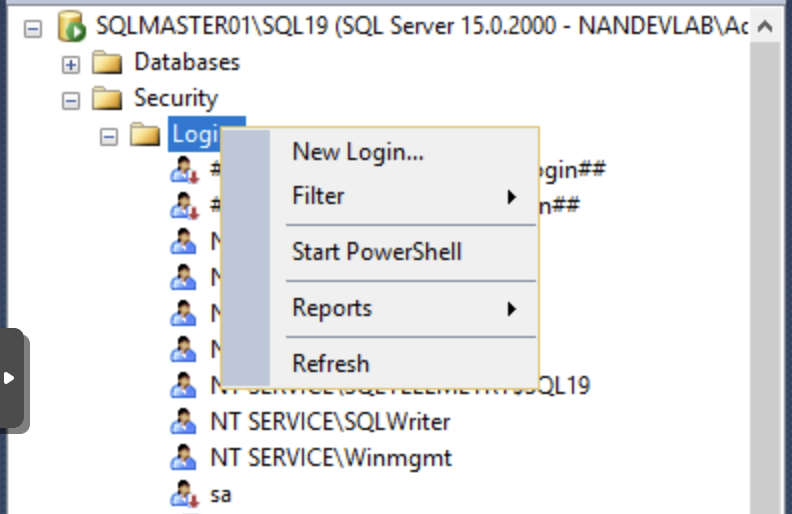Viewport: 792px width, 514px height.
Task: Collapse the Security node
Action: pyautogui.click(x=71, y=100)
